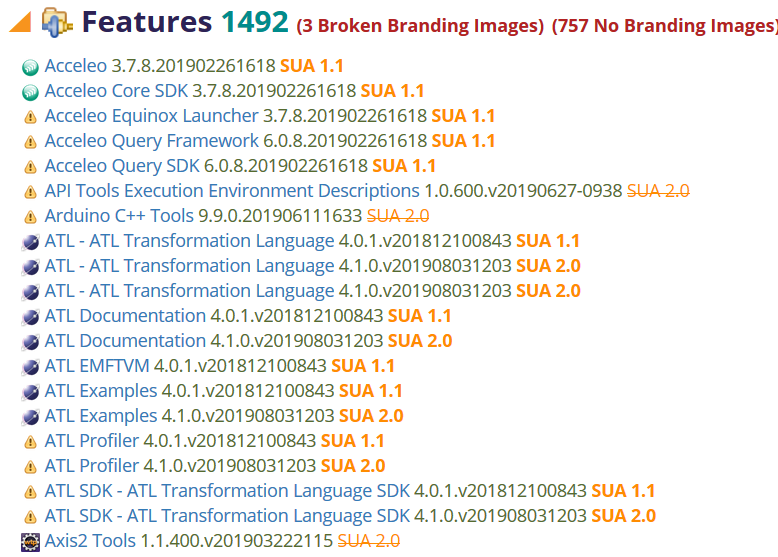Viewport: 778px width, 557px height.
Task: Click warning icon beside ATL Profiler 4.1.0
Action: point(30,467)
